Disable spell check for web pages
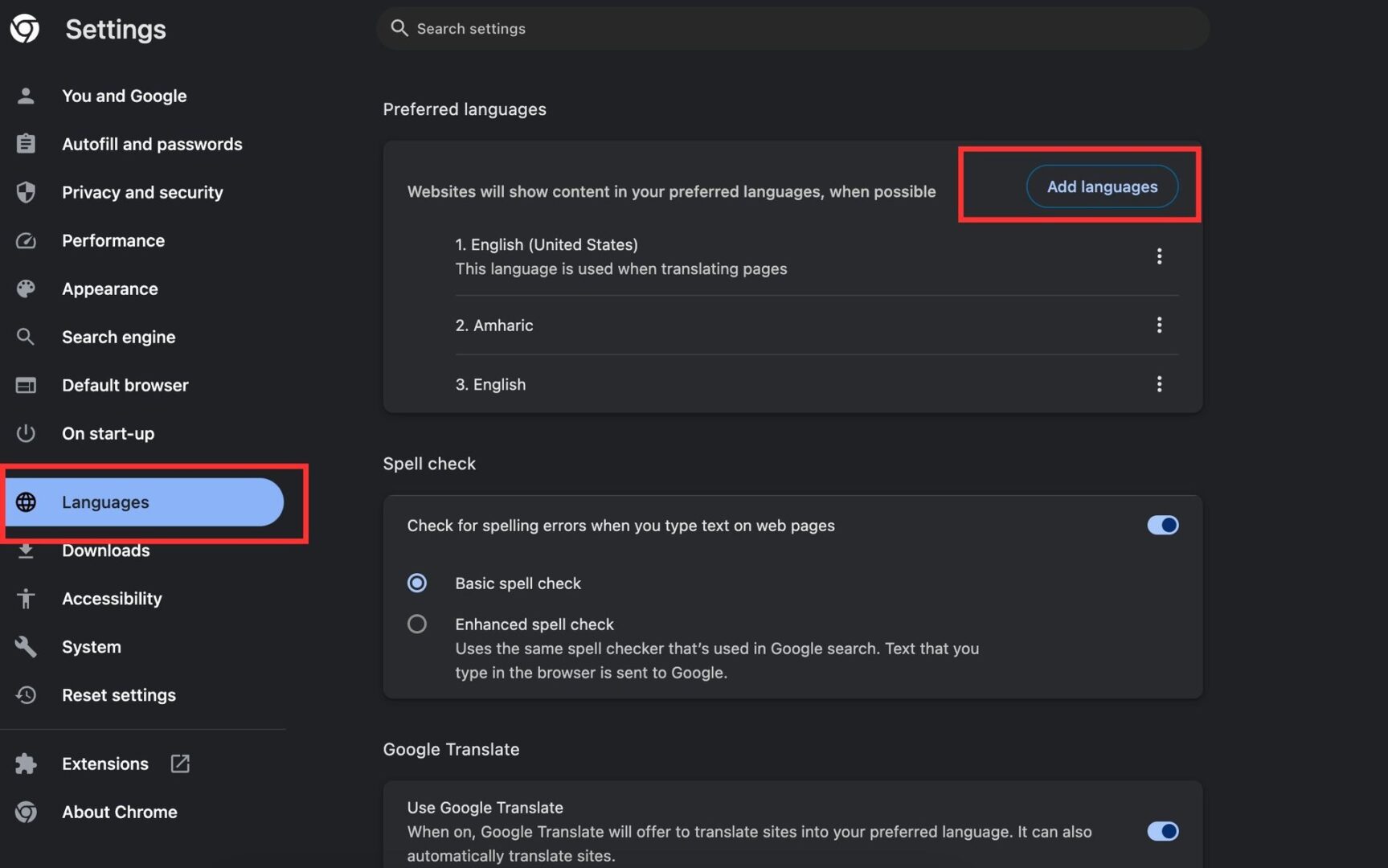Image resolution: width=1388 pixels, height=868 pixels. pos(1163,525)
